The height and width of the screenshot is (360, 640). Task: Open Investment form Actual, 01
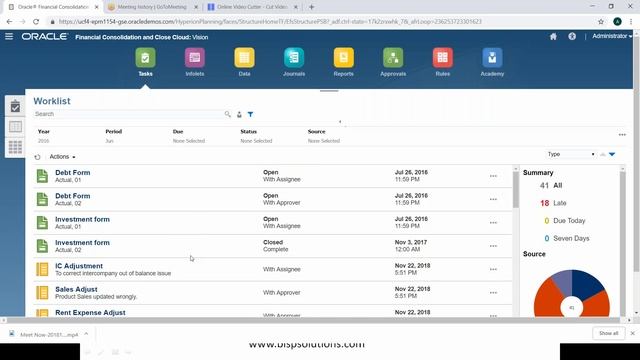point(82,219)
